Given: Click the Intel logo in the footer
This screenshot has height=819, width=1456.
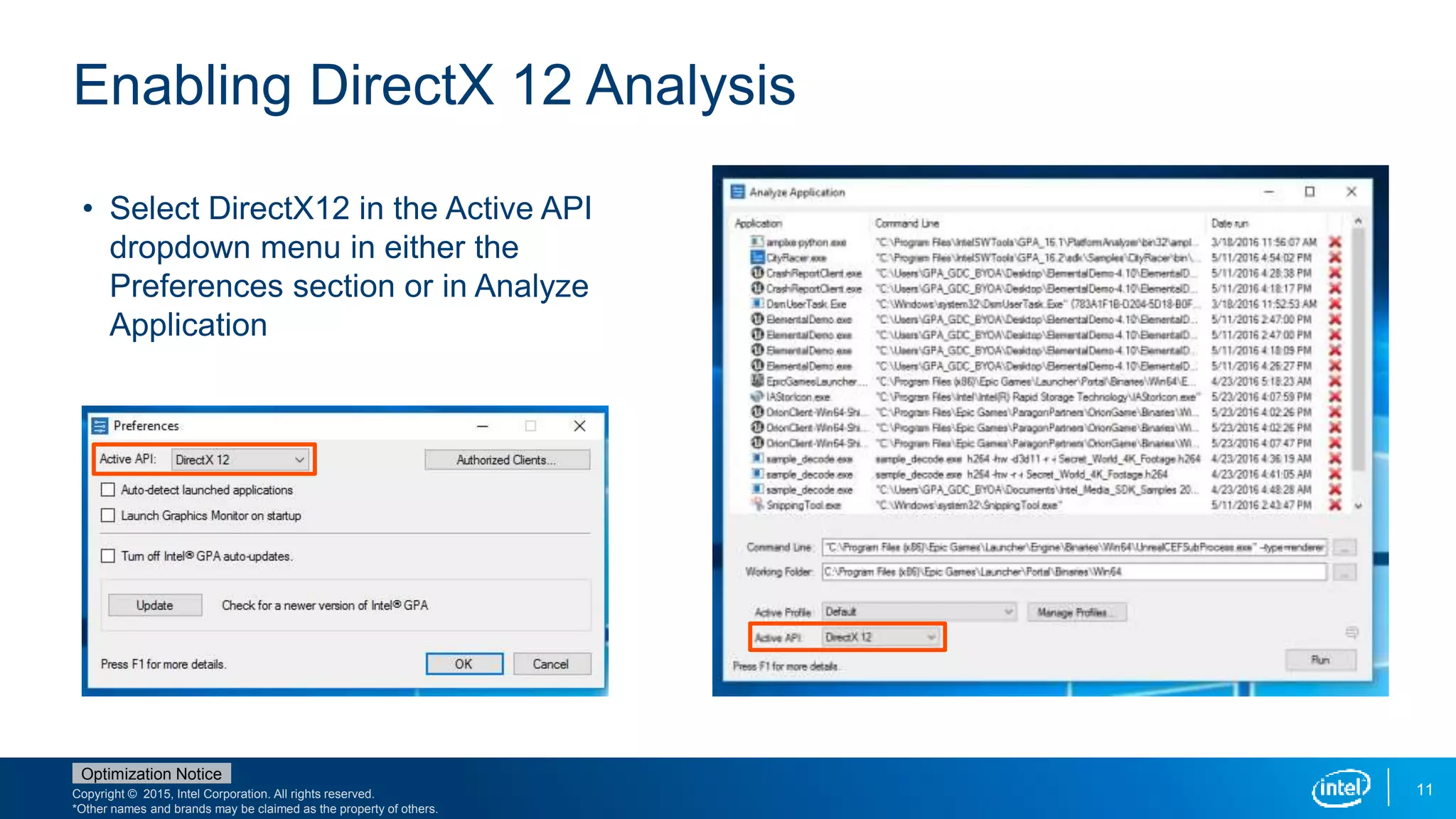Looking at the screenshot, I should click(1341, 788).
